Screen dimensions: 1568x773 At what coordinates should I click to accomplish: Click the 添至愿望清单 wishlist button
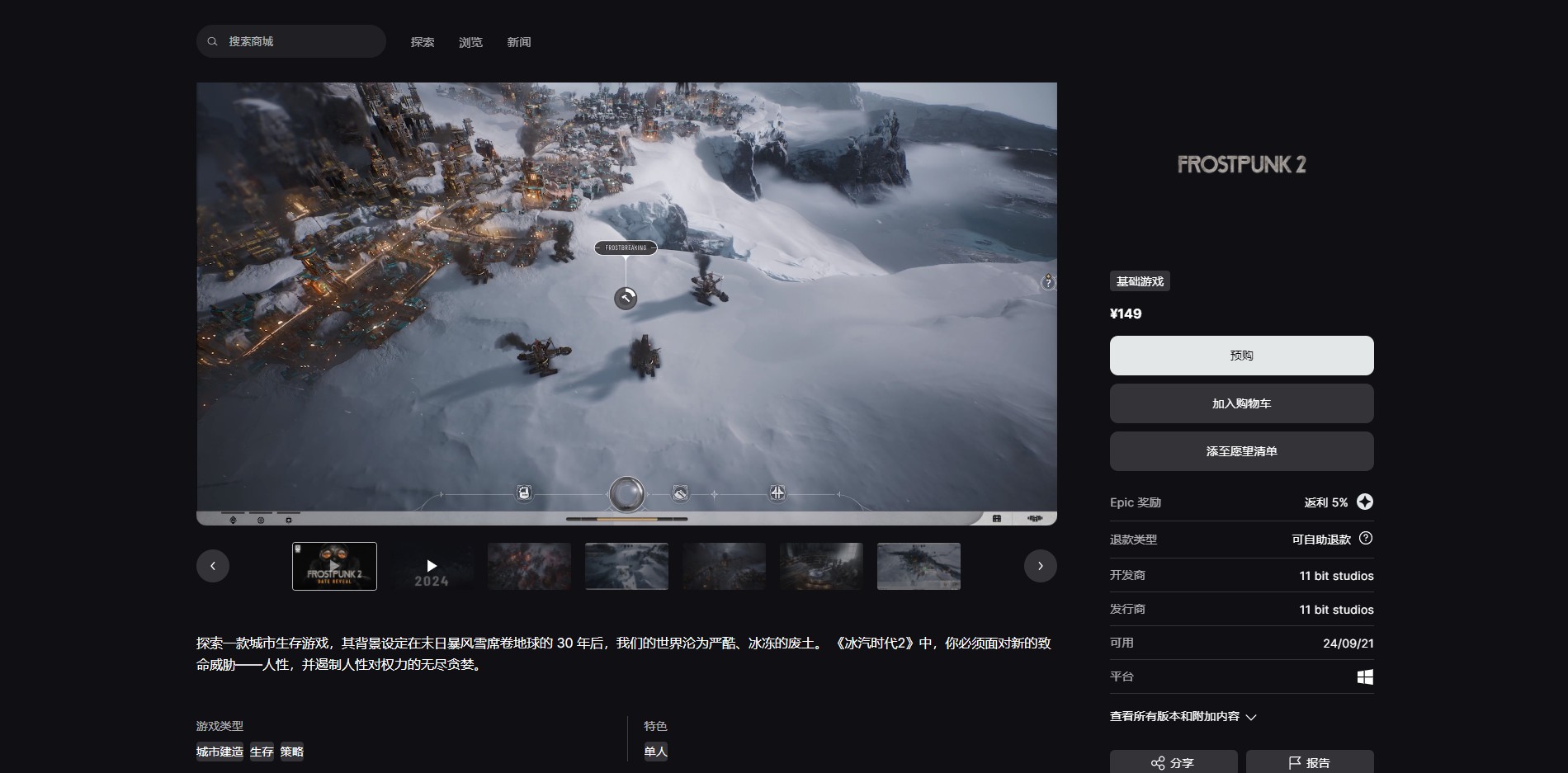1241,450
